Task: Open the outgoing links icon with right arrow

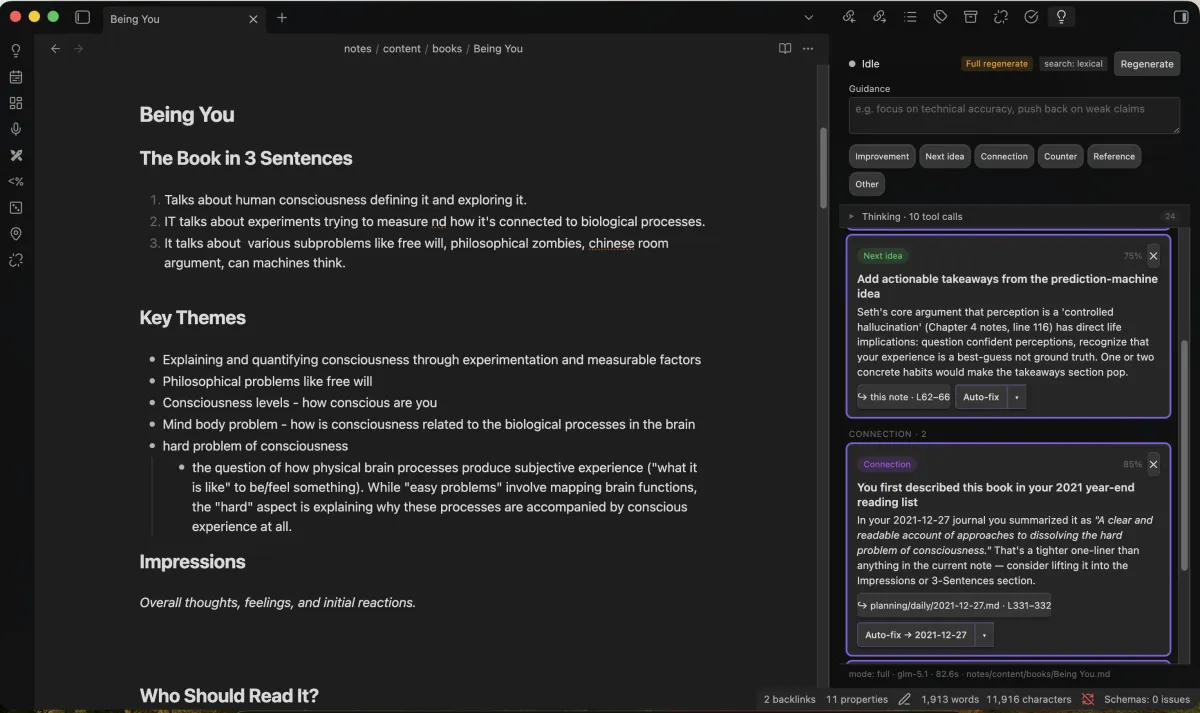Action: coord(879,17)
